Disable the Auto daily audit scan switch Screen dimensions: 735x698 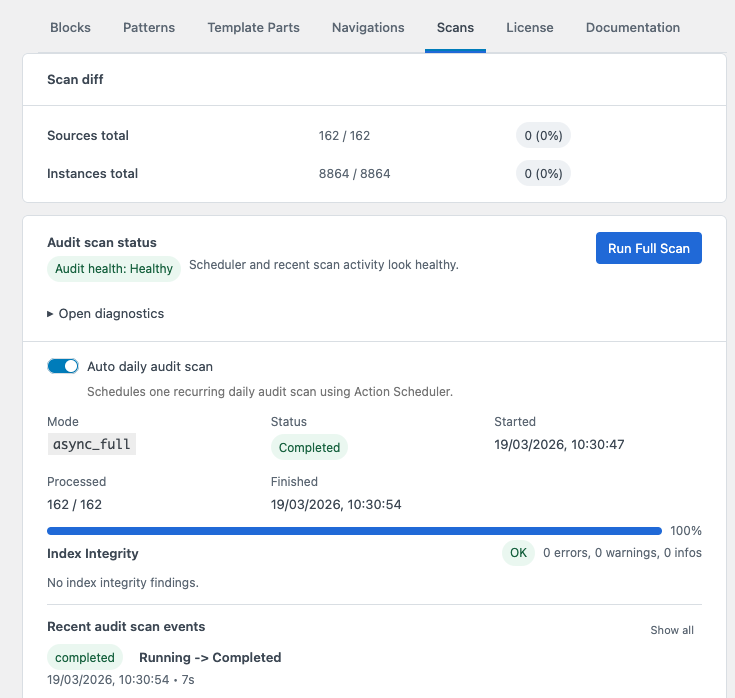tap(63, 366)
